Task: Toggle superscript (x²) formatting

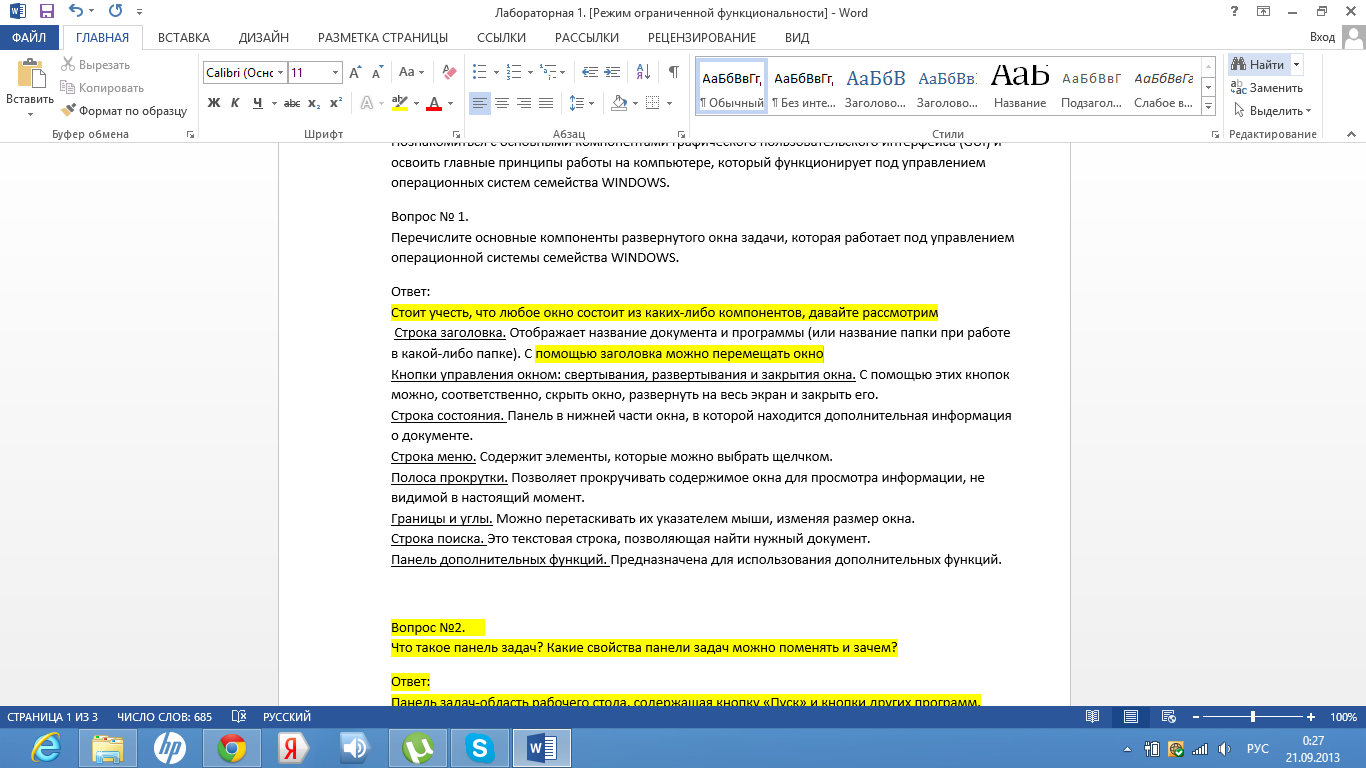Action: [x=336, y=103]
